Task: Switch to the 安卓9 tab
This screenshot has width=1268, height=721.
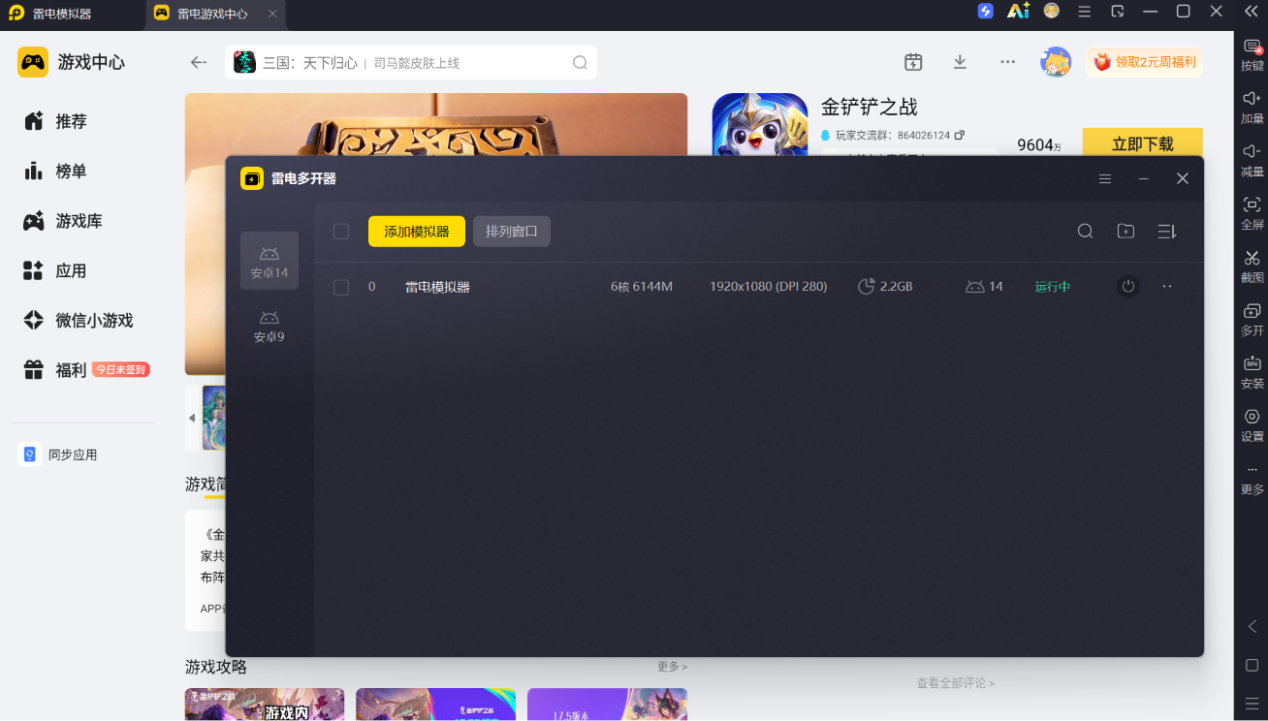Action: (269, 326)
